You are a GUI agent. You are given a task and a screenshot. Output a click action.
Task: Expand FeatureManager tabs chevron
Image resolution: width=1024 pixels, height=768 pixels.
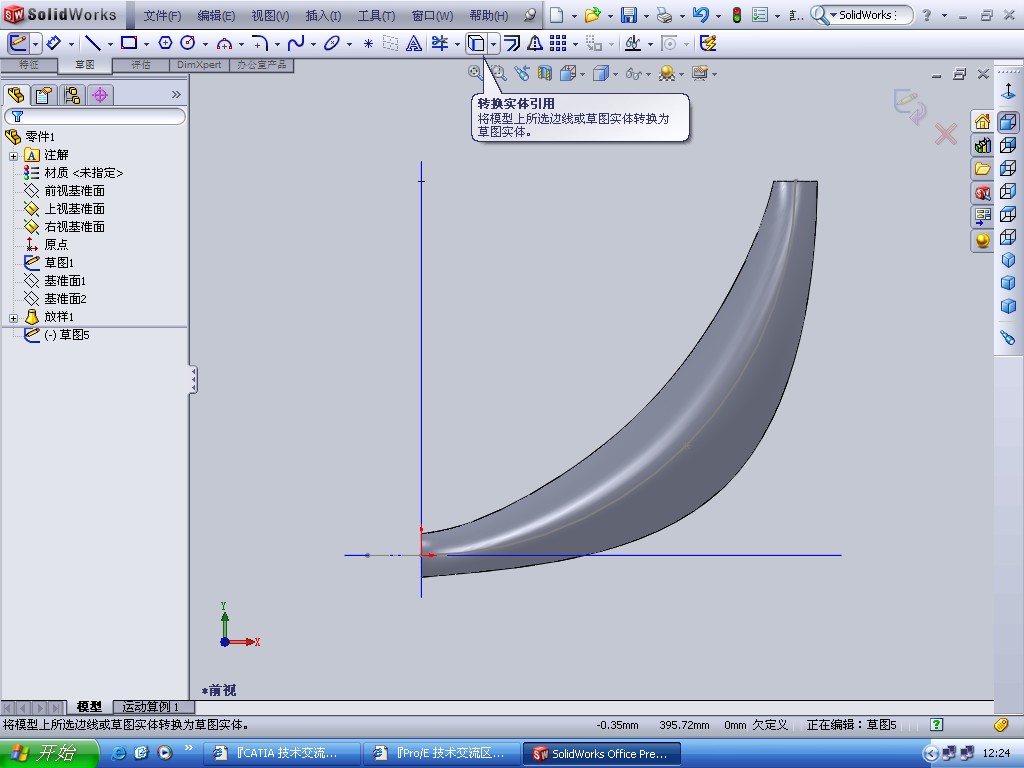(176, 95)
